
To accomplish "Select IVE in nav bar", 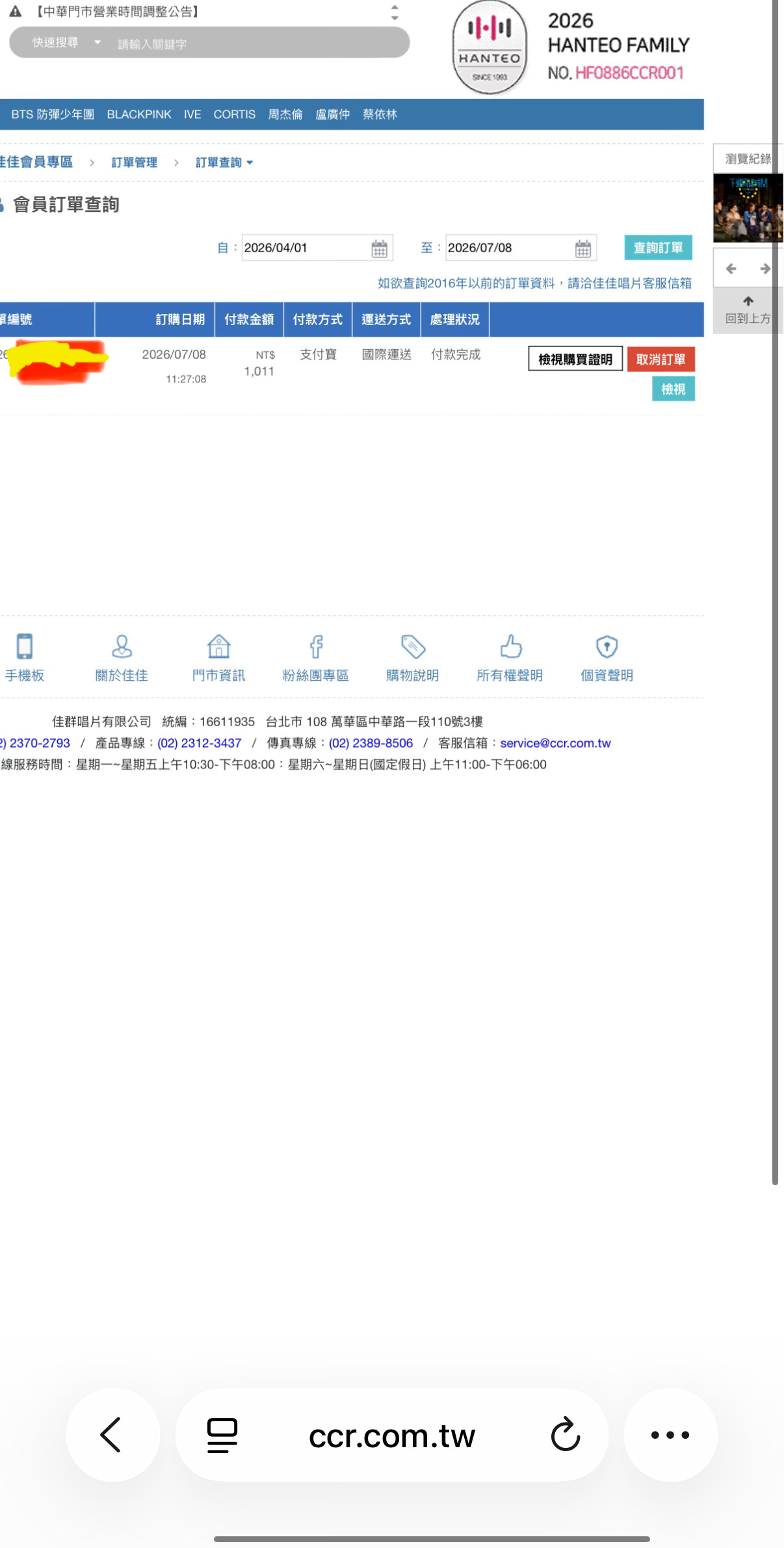I will 192,114.
